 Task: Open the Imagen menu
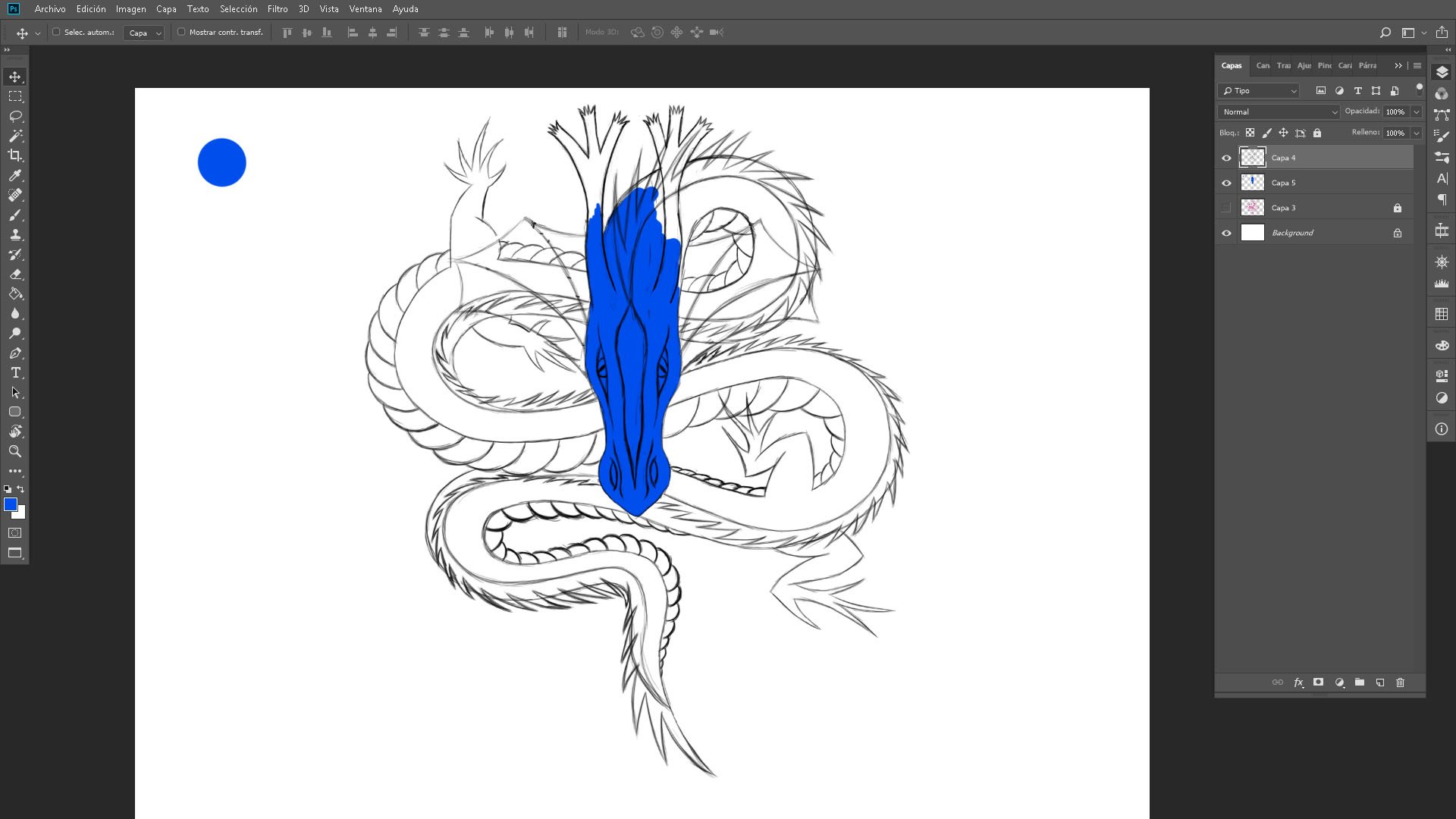(x=130, y=9)
